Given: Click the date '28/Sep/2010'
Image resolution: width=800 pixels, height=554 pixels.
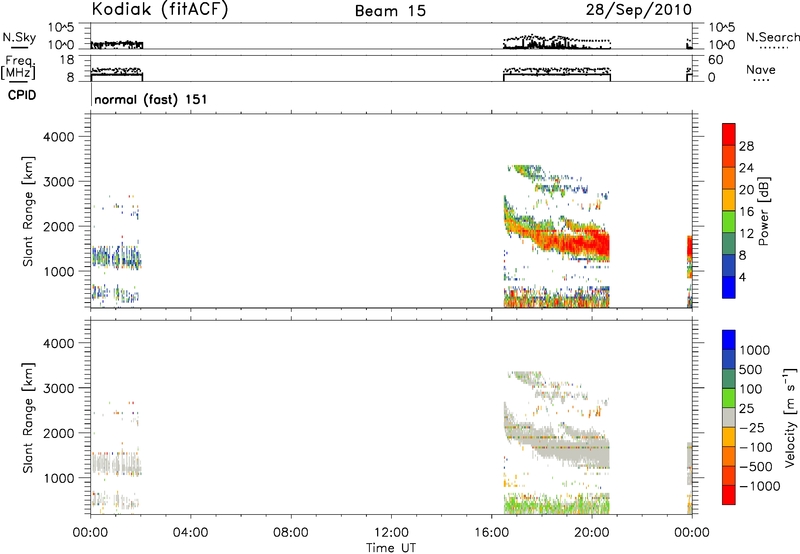Looking at the screenshot, I should point(639,10).
